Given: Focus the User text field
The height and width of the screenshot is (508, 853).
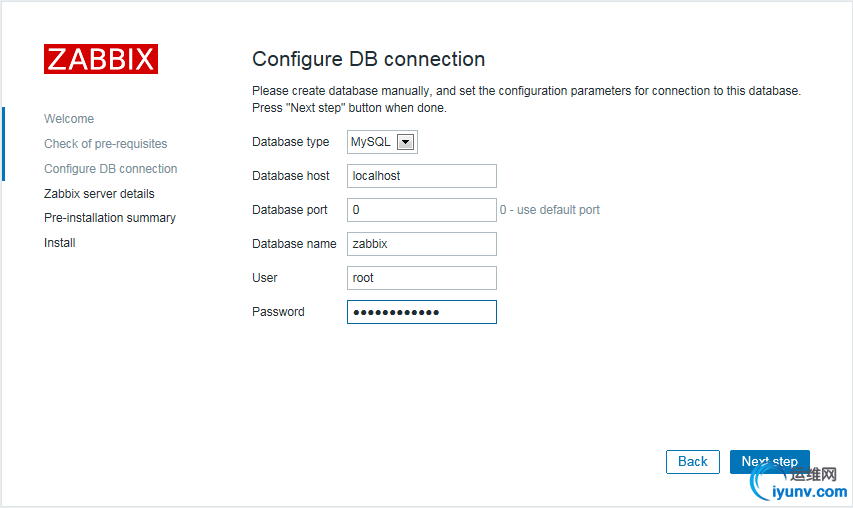Looking at the screenshot, I should [x=421, y=278].
